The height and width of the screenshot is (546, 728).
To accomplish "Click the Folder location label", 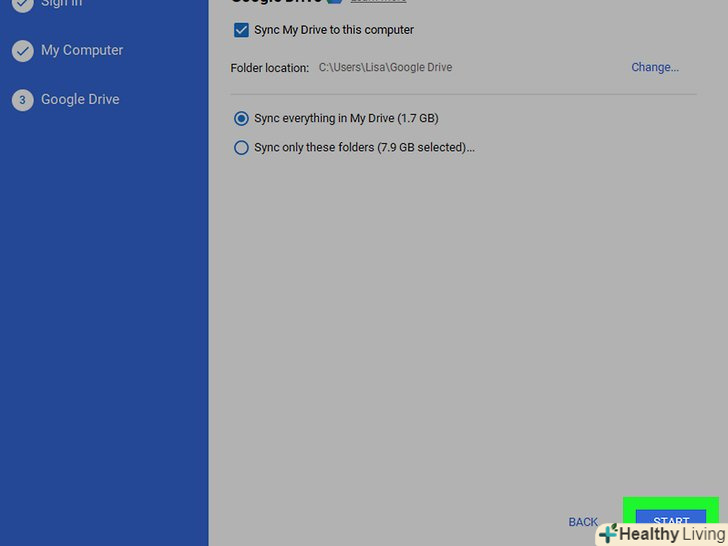I will click(269, 68).
